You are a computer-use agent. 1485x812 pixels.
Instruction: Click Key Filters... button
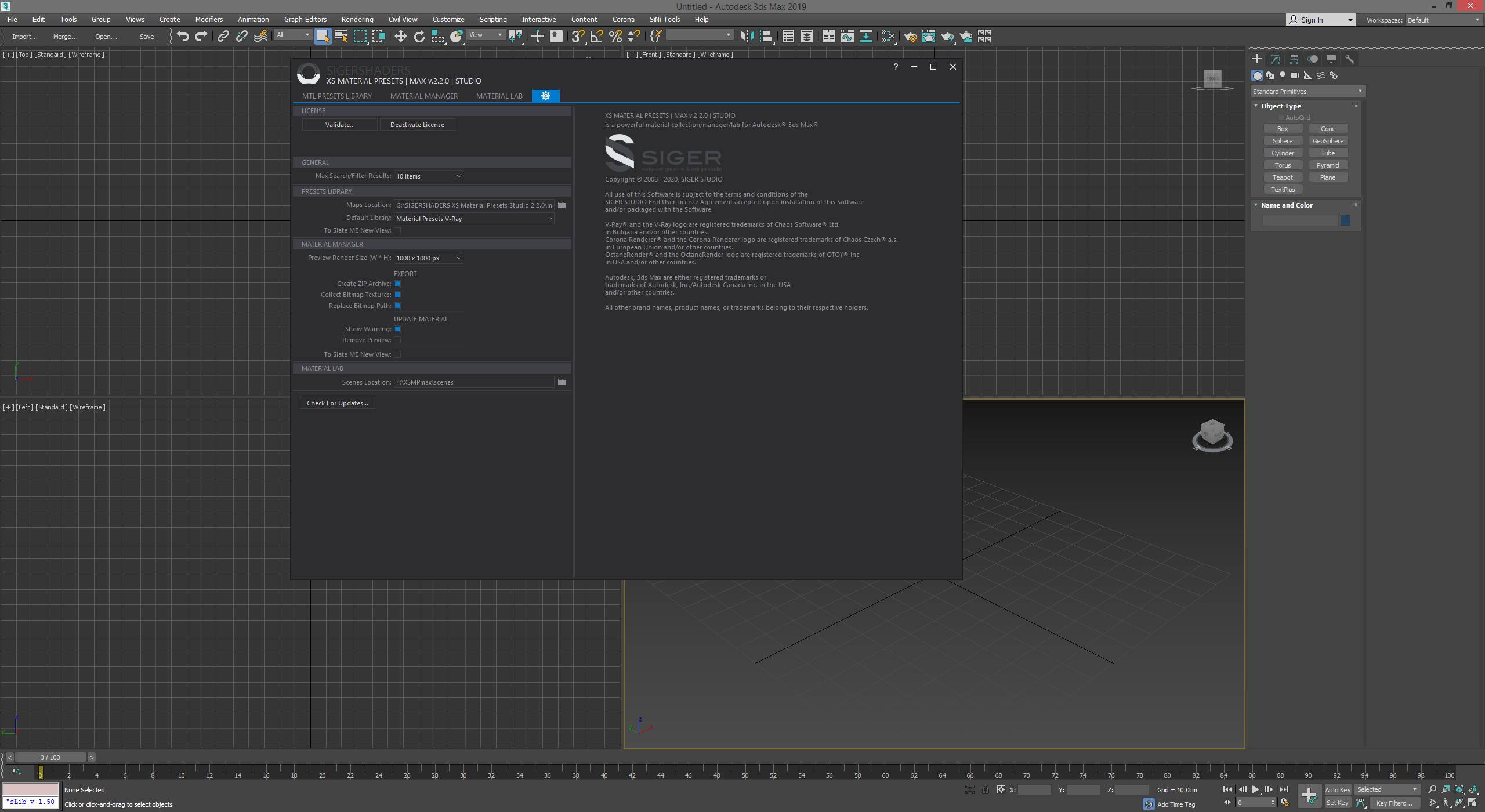(x=1394, y=803)
